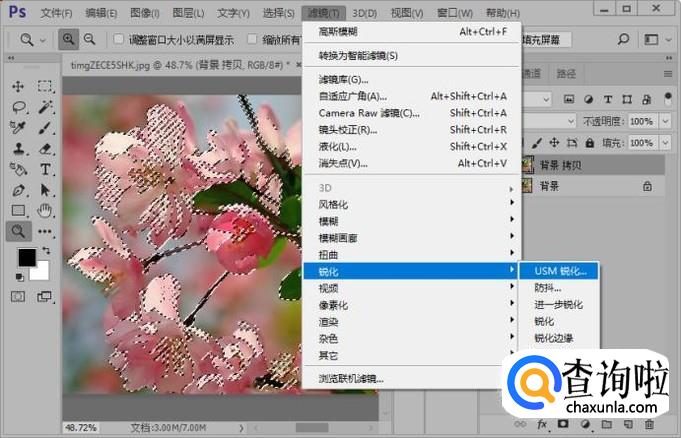681x438 pixels.
Task: Toggle pixel layer filter icon in Layers panel
Action: tap(569, 99)
